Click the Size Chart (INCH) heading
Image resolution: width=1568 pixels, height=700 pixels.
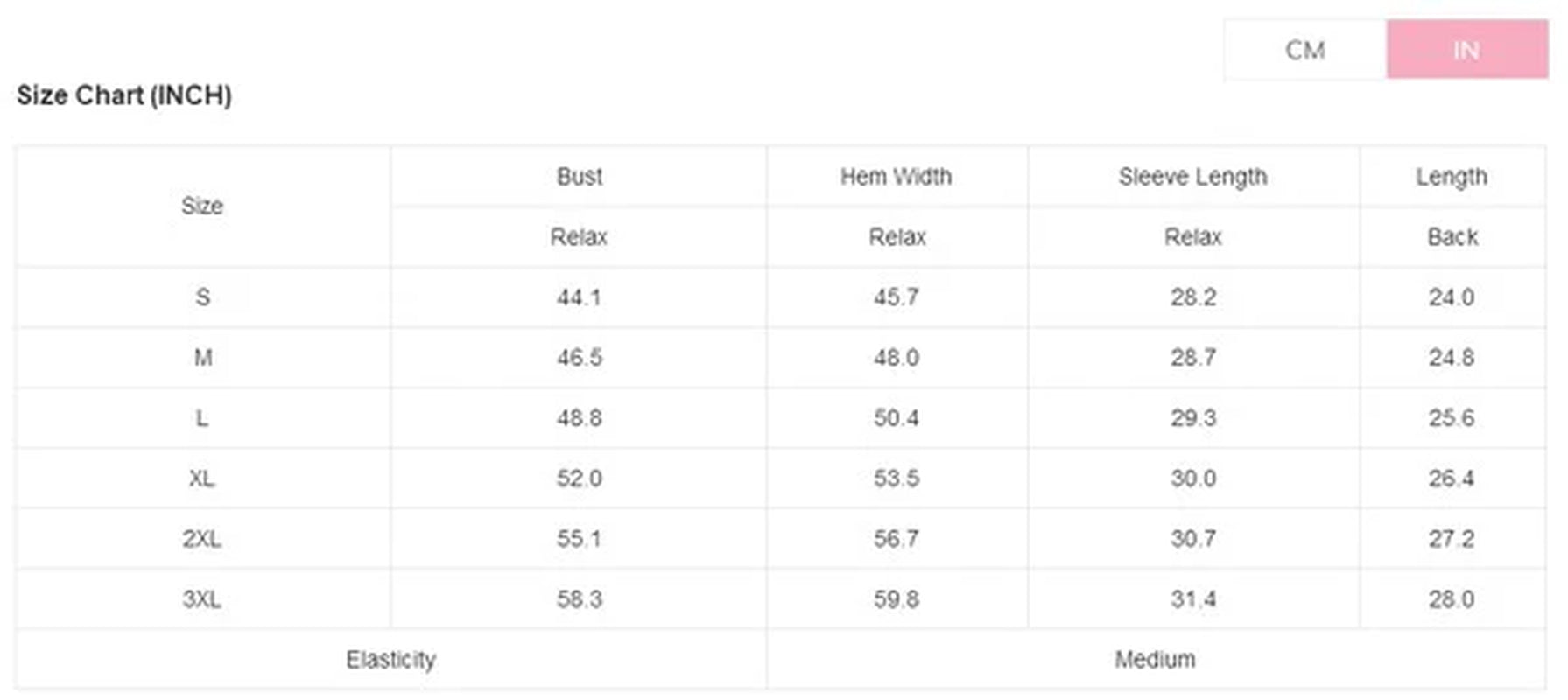[x=124, y=95]
